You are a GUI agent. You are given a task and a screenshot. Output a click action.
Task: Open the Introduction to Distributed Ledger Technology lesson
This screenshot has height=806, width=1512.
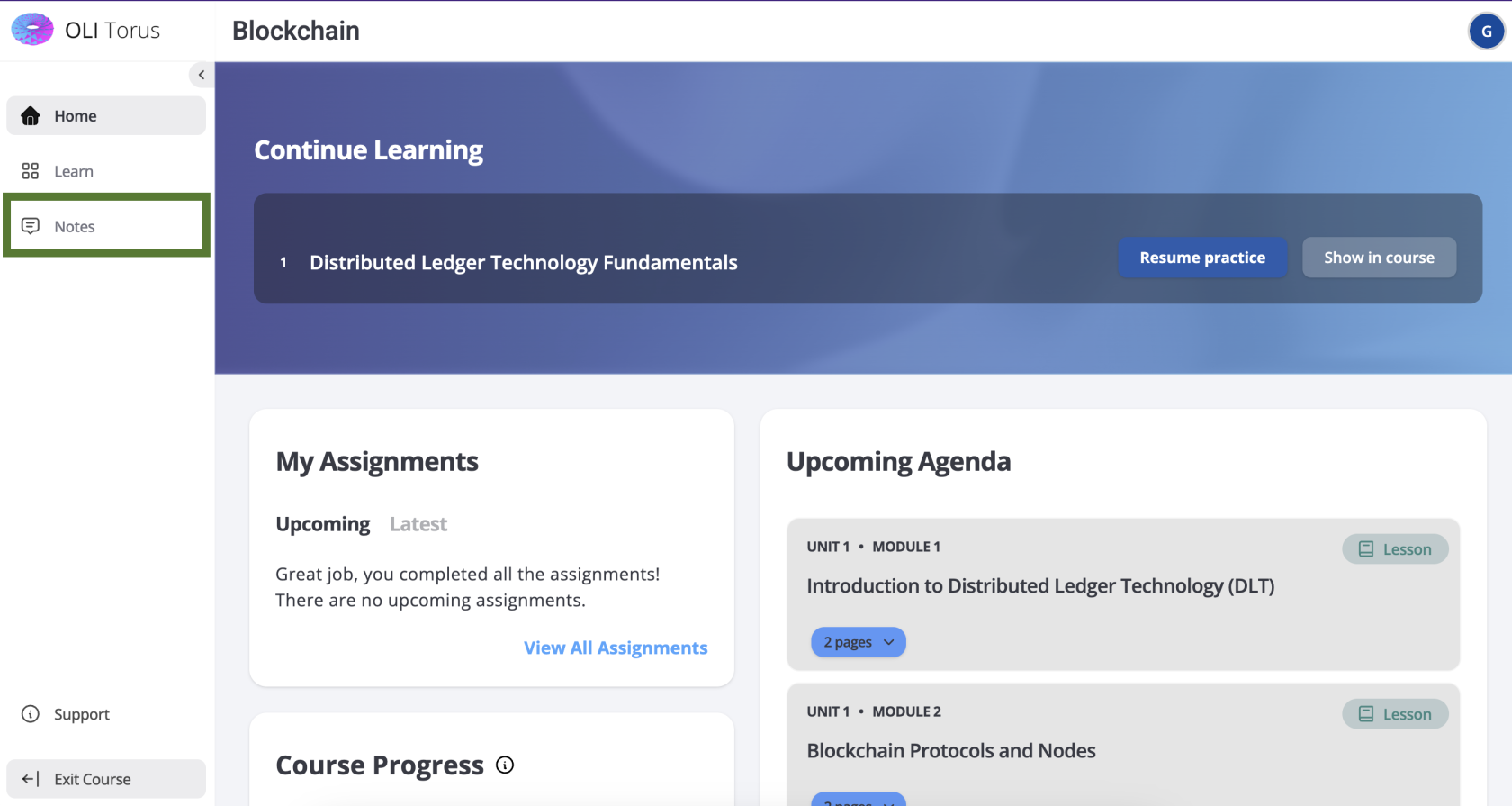[x=1039, y=586]
